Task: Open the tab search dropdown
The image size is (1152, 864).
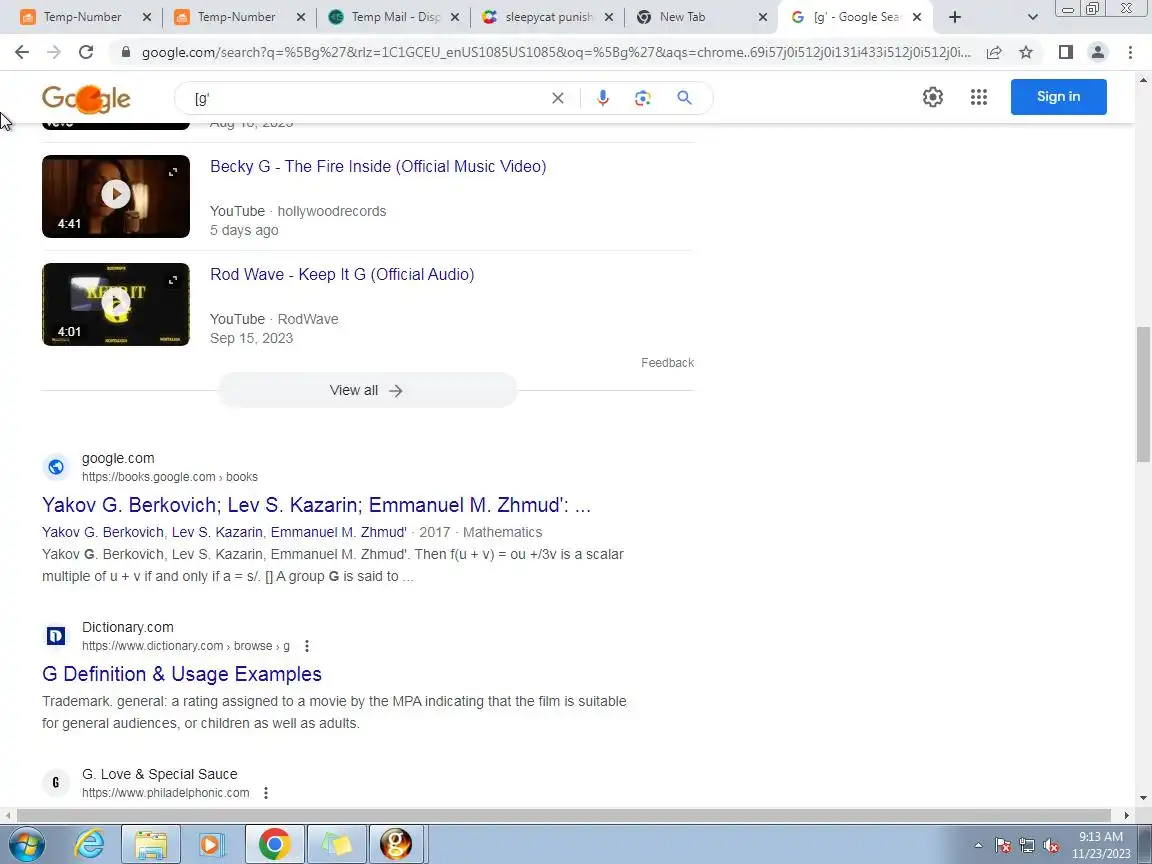Action: coord(1032,17)
